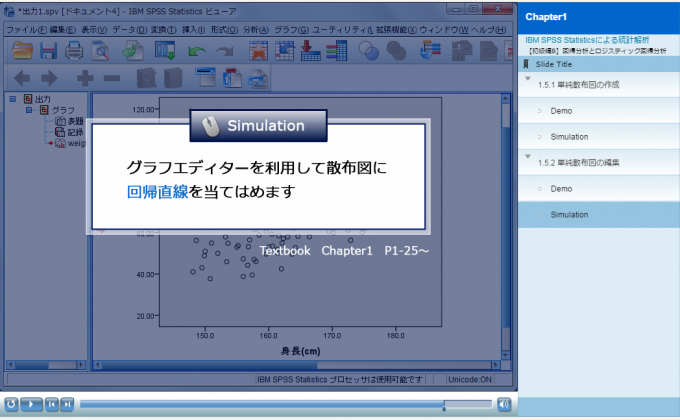This screenshot has width=680, height=420.
Task: Open the ユーティリティ menu
Action: [x=343, y=30]
